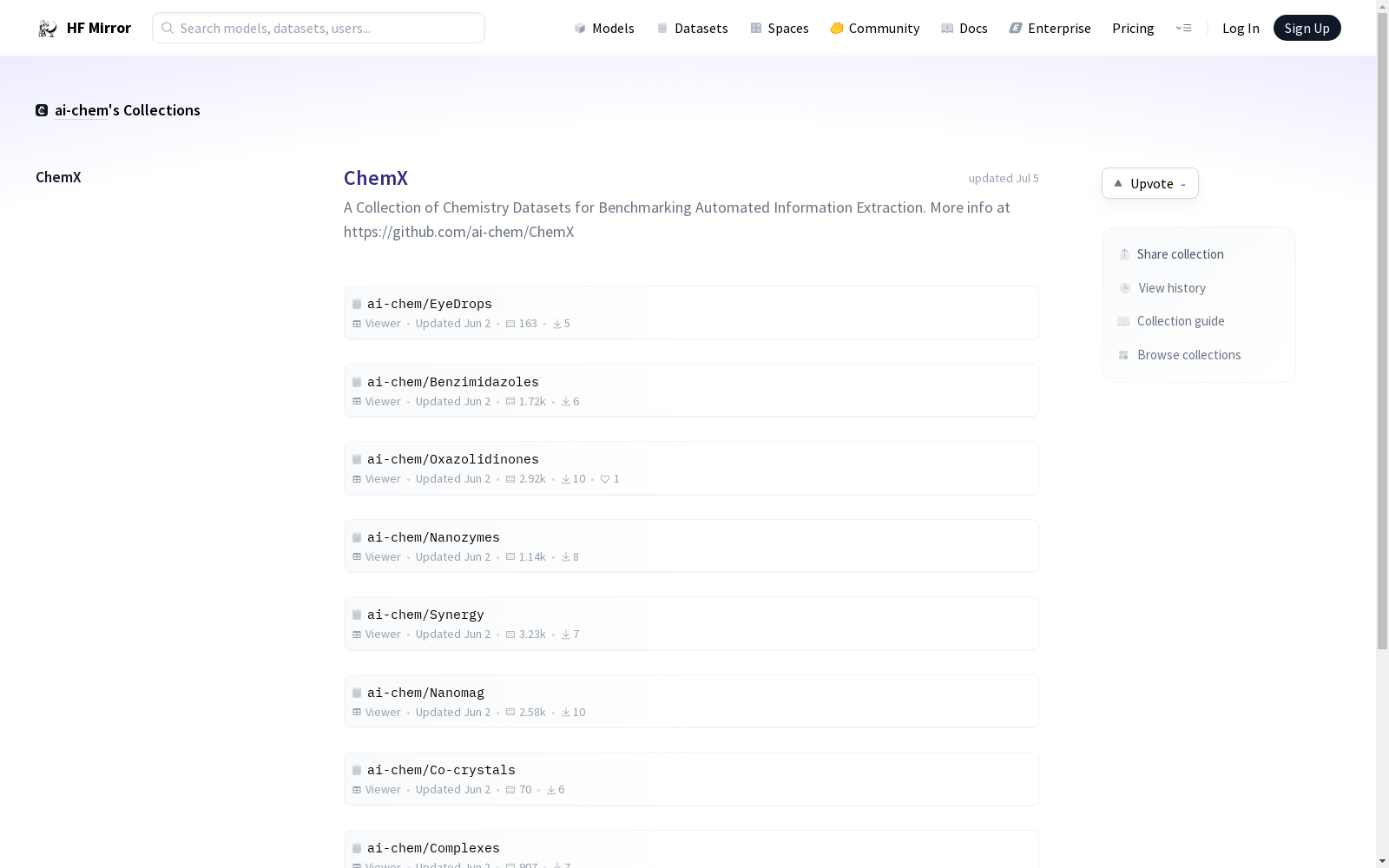Viewport: 1389px width, 868px height.
Task: Click the View history clock icon
Action: pos(1125,288)
